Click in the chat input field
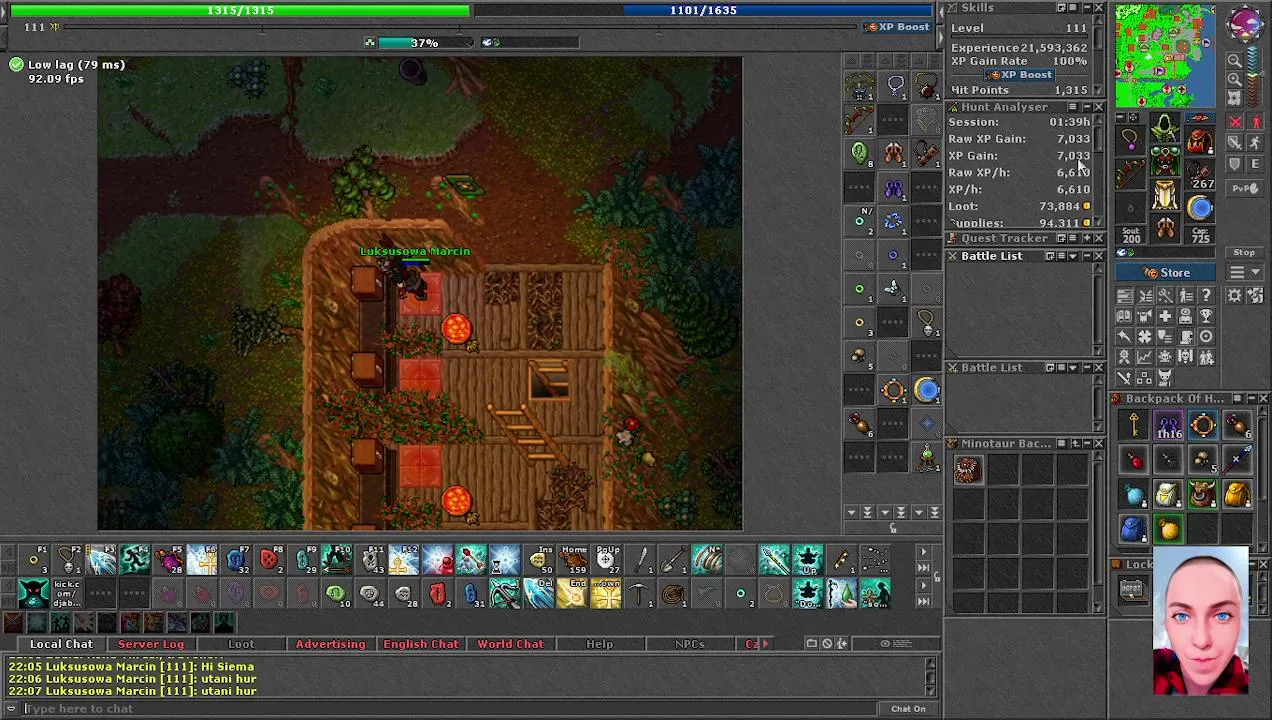Screen dimensions: 1272x720 click(450, 709)
